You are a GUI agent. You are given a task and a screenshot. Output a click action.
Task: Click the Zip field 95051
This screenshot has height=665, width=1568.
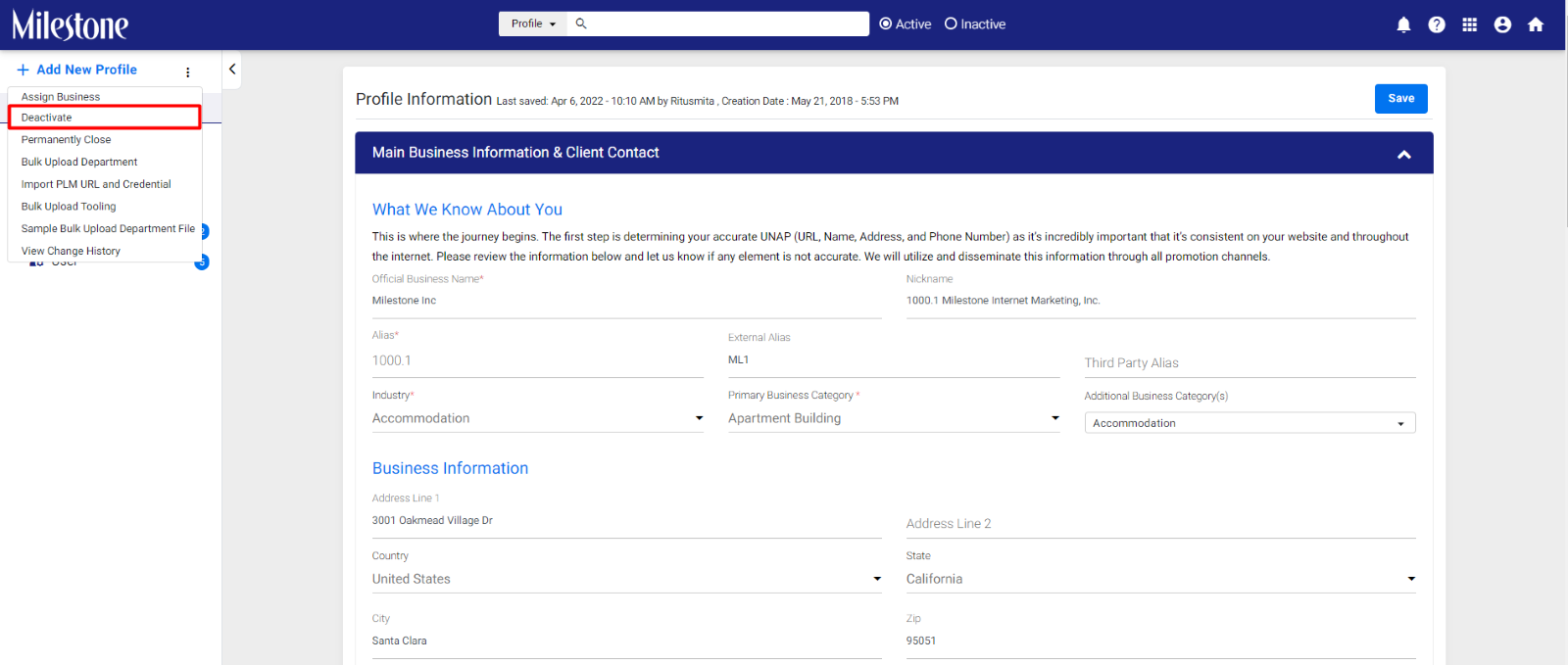point(1161,641)
